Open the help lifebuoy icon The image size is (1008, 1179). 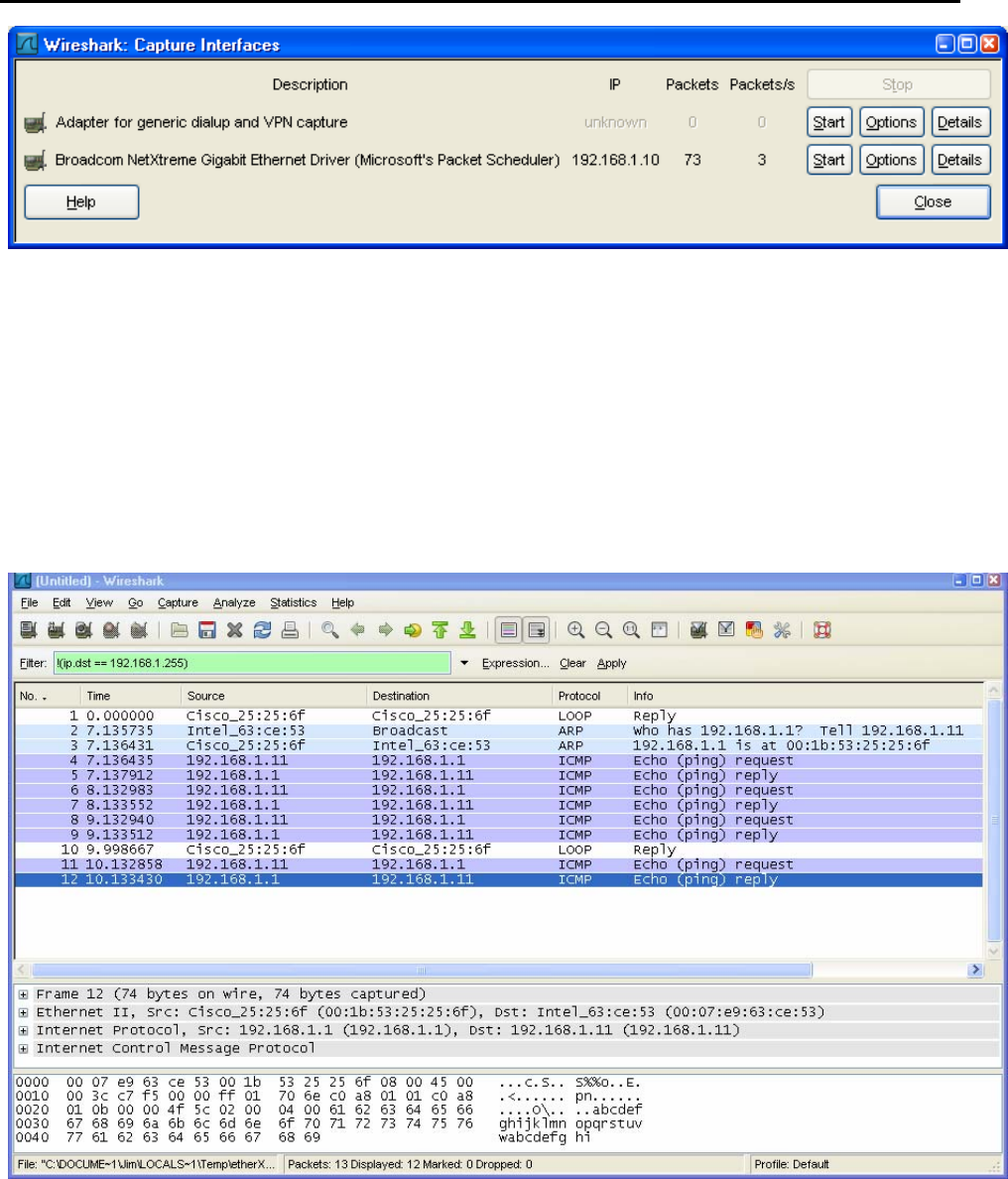[821, 630]
